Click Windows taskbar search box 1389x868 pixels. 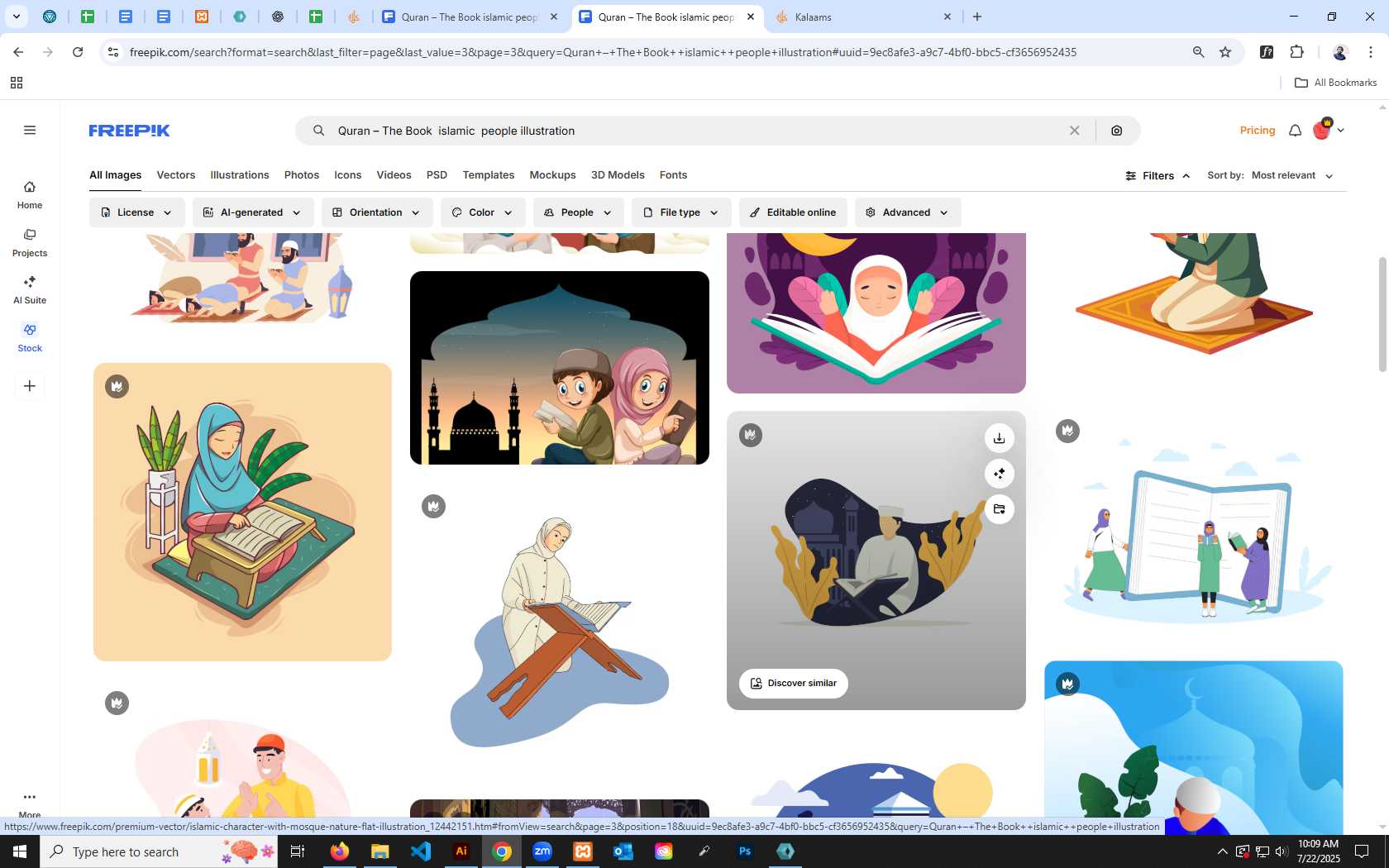159,851
